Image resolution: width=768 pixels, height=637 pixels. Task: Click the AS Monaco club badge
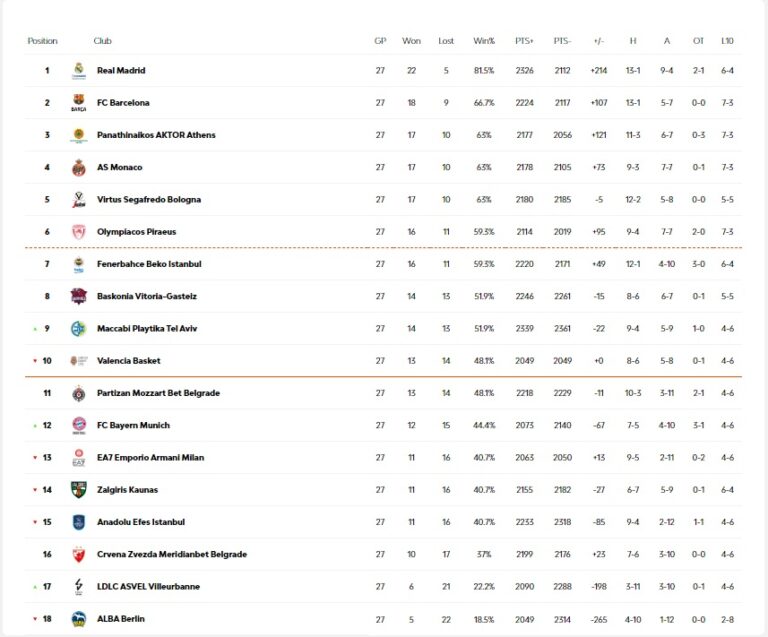pyautogui.click(x=79, y=167)
